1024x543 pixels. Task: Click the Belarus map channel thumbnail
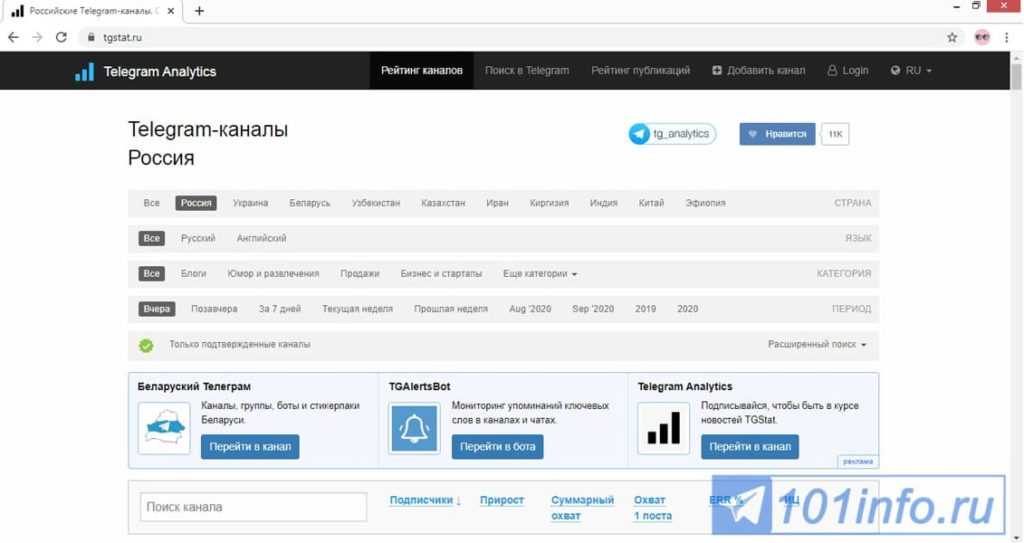tap(164, 428)
